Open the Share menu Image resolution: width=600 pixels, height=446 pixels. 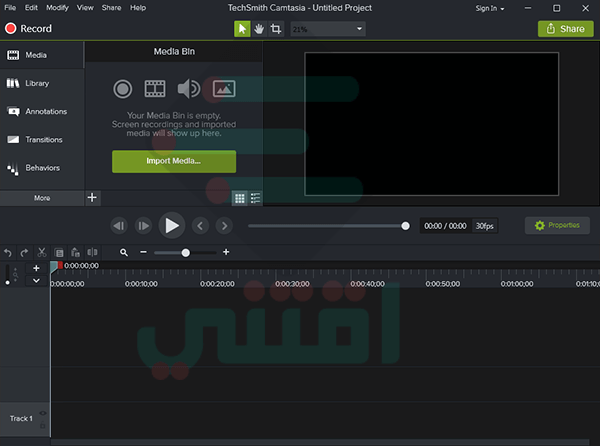pos(111,8)
